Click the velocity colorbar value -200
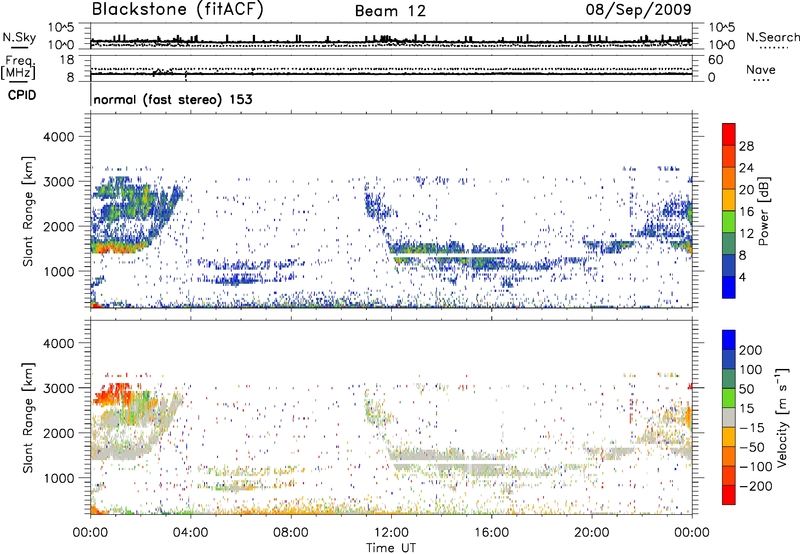The width and height of the screenshot is (800, 554). tap(756, 486)
